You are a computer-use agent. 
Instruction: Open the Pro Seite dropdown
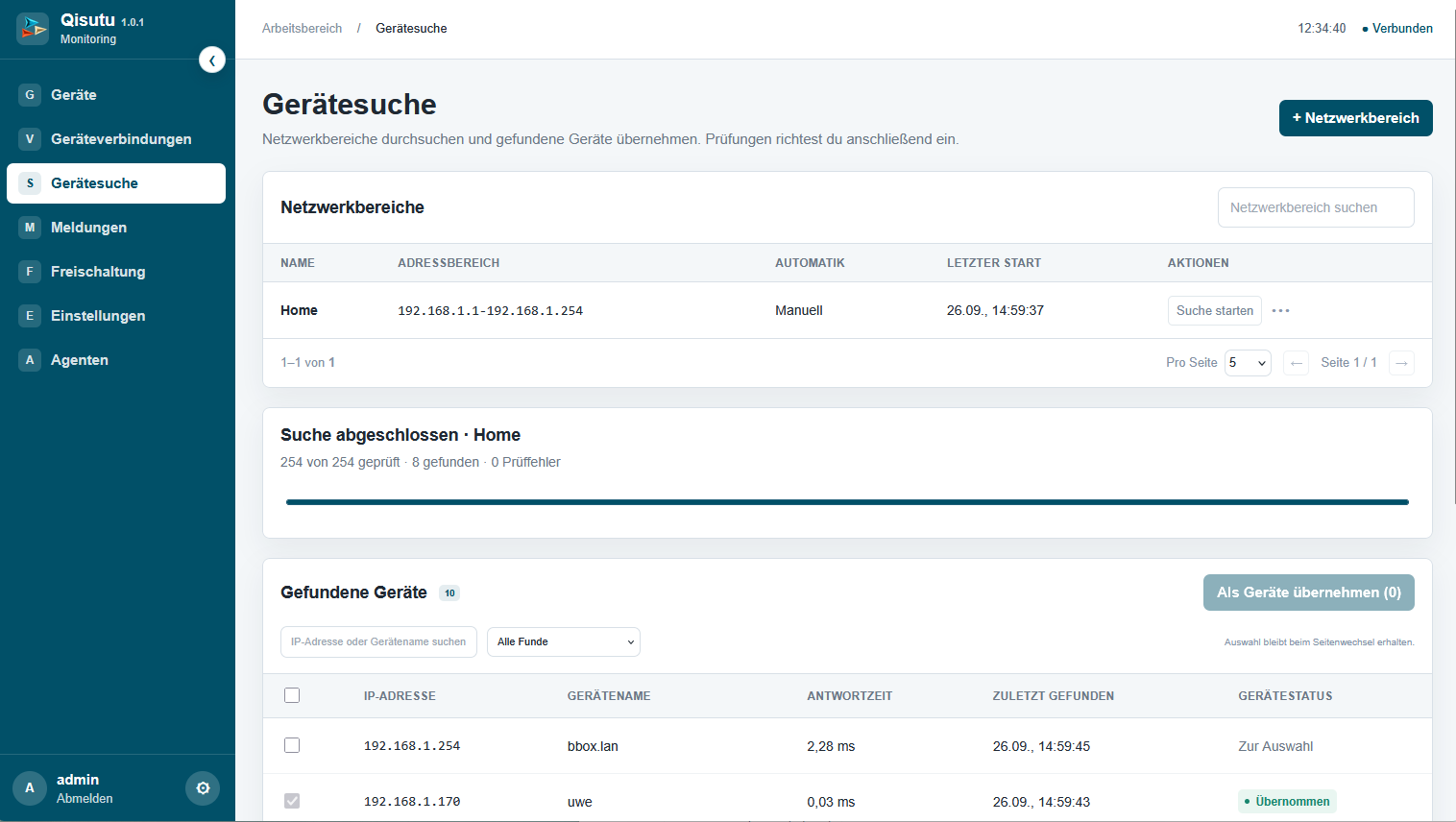(x=1248, y=363)
